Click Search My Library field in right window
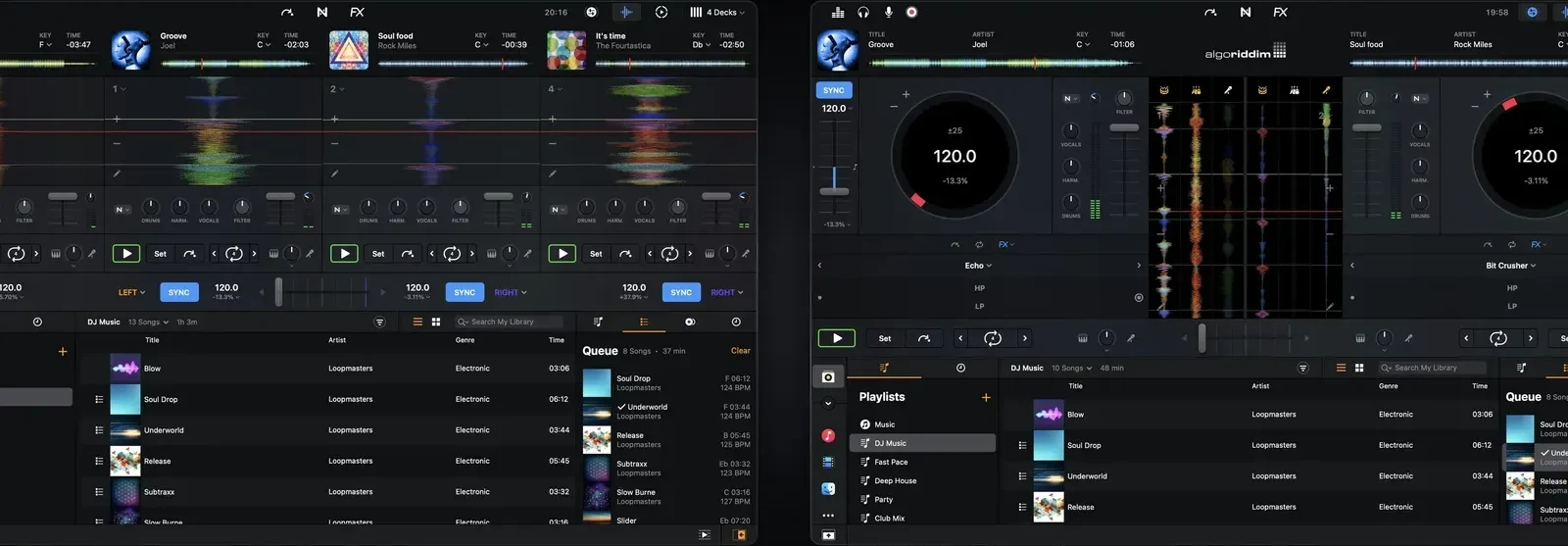 coord(1432,368)
